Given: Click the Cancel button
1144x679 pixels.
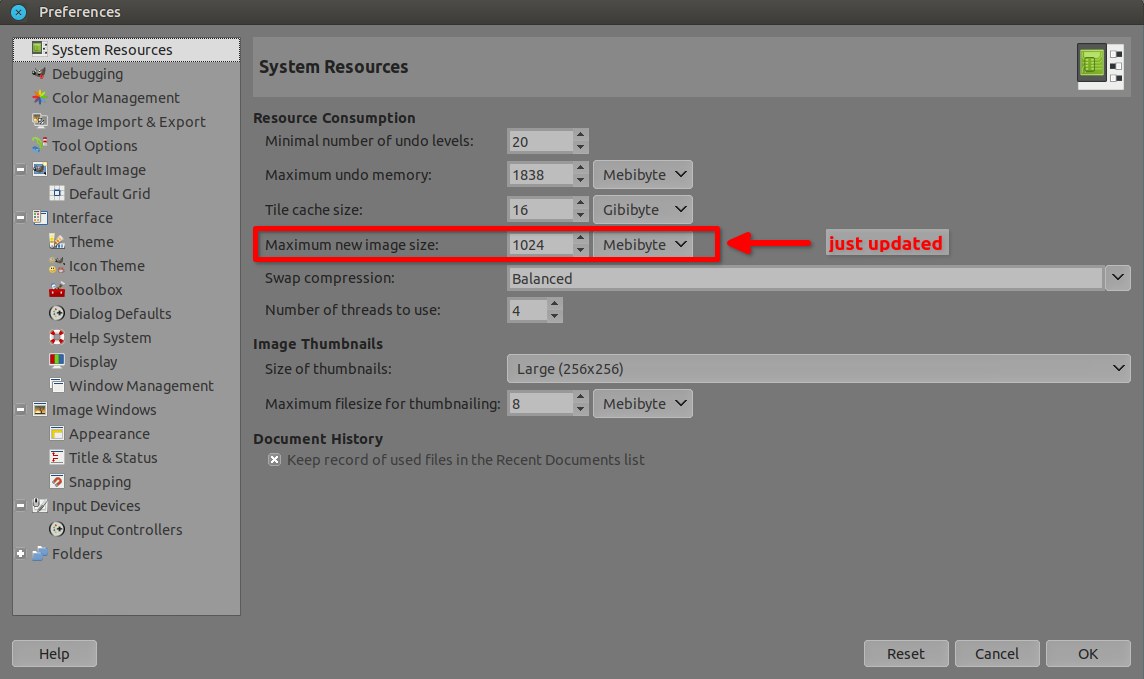Looking at the screenshot, I should pyautogui.click(x=997, y=653).
